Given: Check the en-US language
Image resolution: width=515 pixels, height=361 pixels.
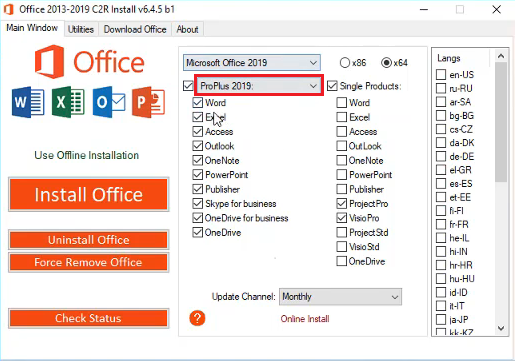Looking at the screenshot, I should (x=441, y=74).
